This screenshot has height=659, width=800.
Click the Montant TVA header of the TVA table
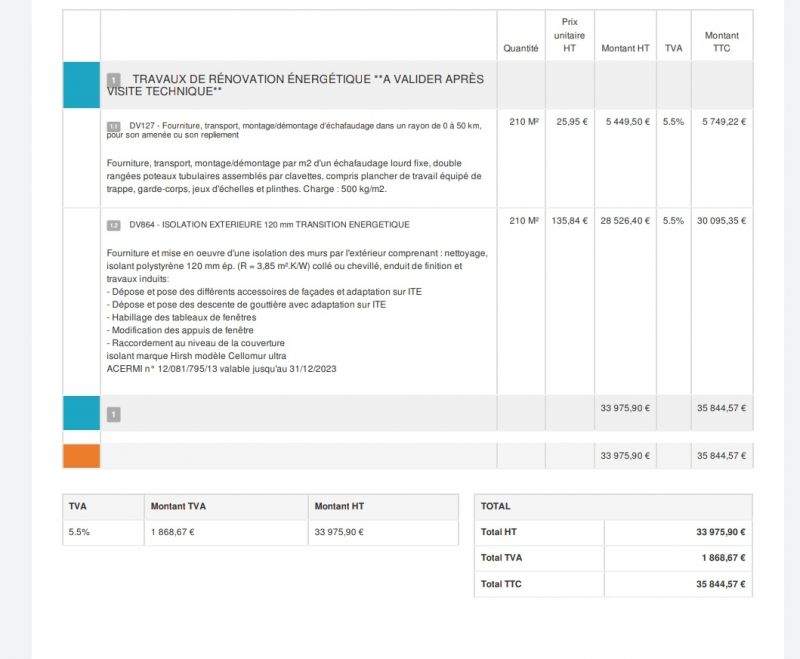tap(178, 506)
